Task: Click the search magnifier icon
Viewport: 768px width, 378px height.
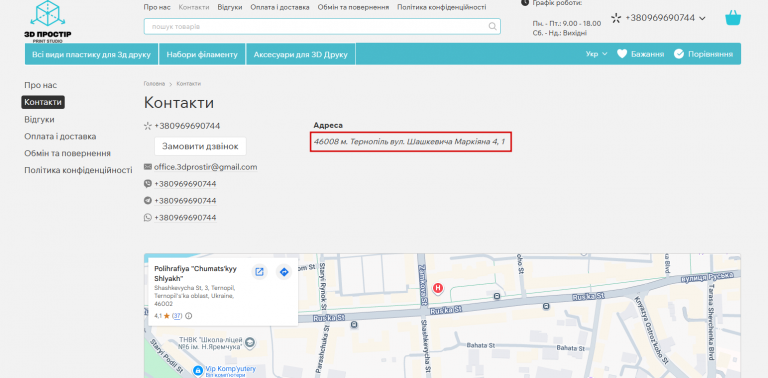Action: [492, 26]
